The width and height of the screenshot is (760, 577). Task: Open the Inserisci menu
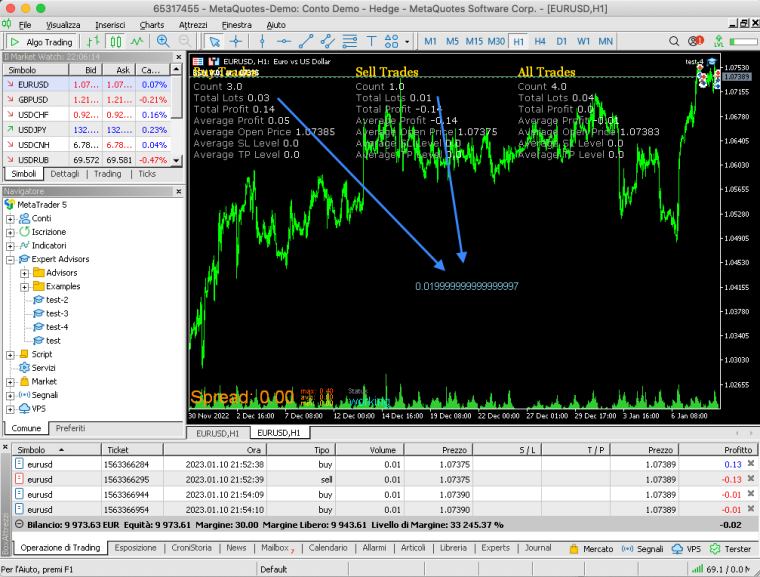coord(110,25)
